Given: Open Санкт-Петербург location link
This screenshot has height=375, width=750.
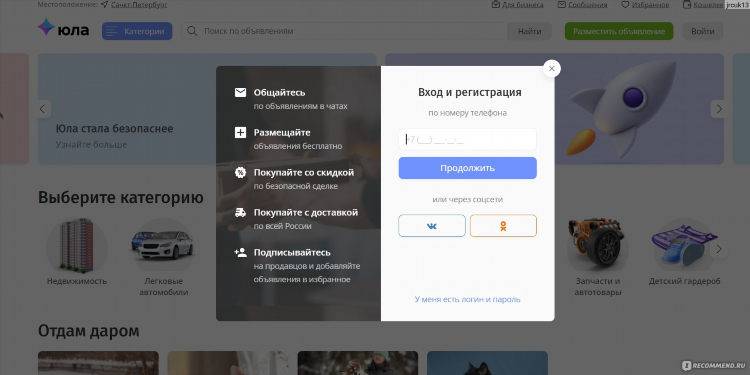Looking at the screenshot, I should pyautogui.click(x=139, y=5).
